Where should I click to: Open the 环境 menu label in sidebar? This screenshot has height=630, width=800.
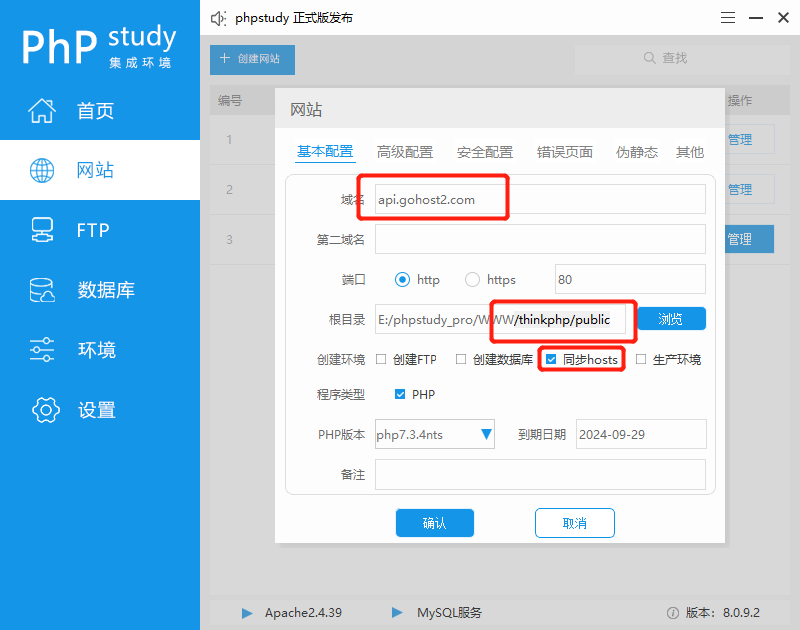click(x=97, y=350)
